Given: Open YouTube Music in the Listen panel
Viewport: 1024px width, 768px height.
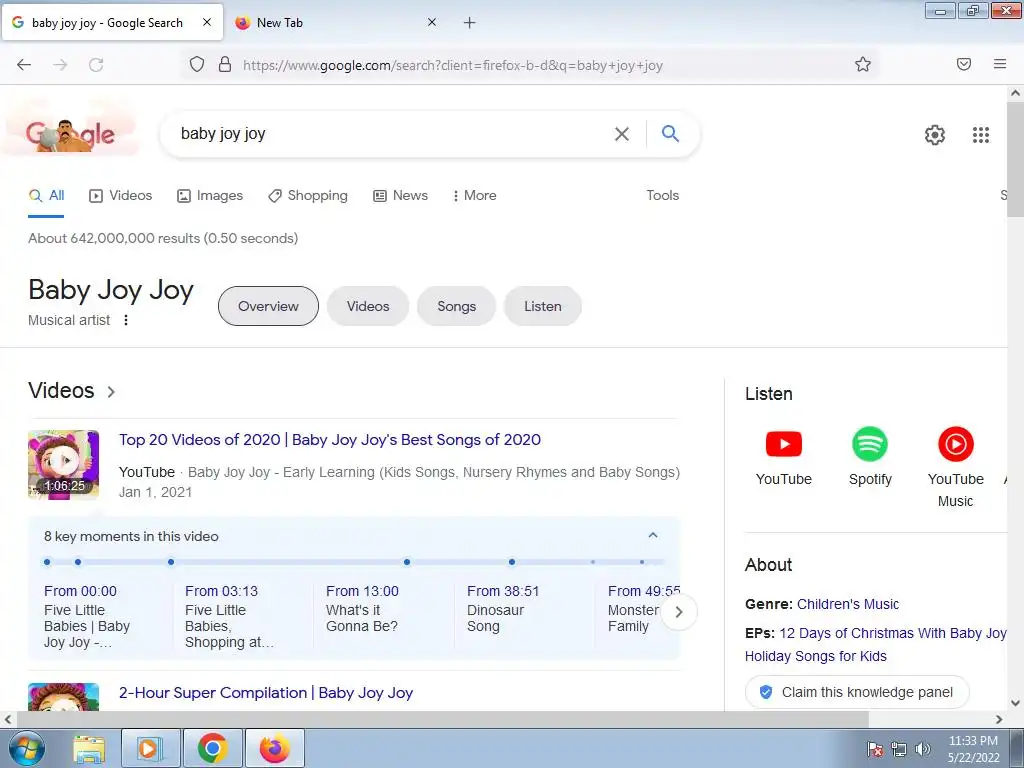Looking at the screenshot, I should [955, 467].
